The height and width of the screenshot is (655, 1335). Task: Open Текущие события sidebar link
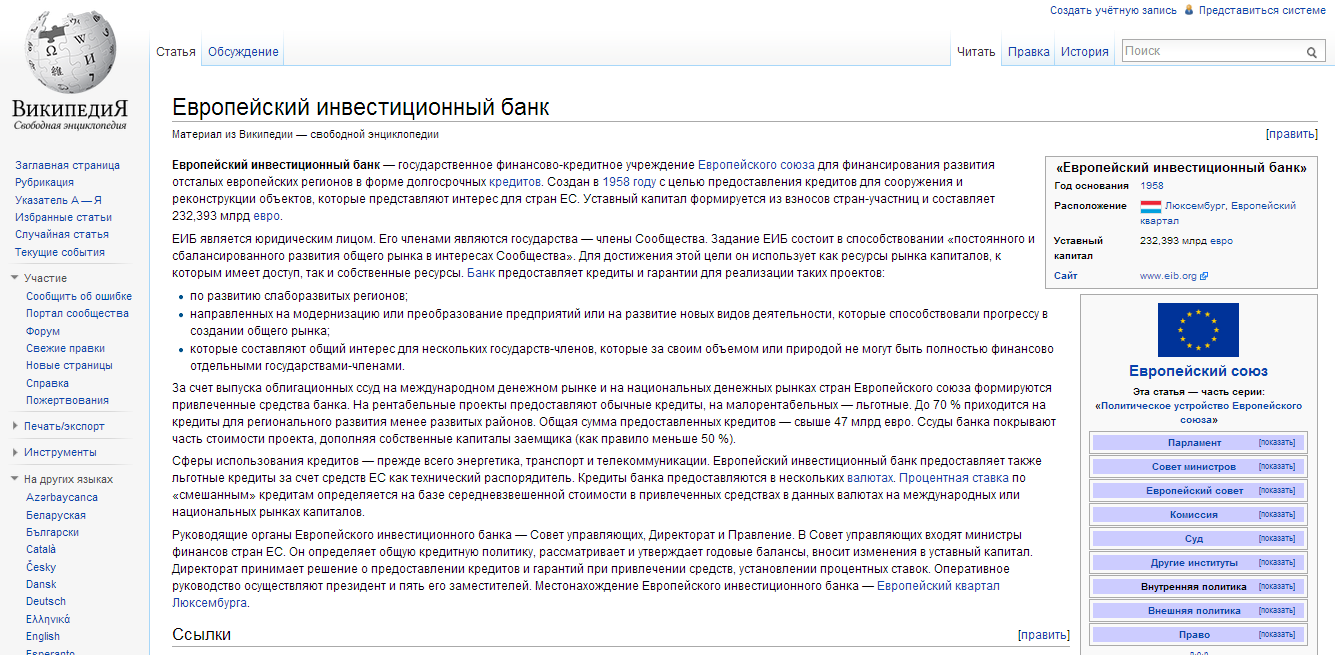60,252
